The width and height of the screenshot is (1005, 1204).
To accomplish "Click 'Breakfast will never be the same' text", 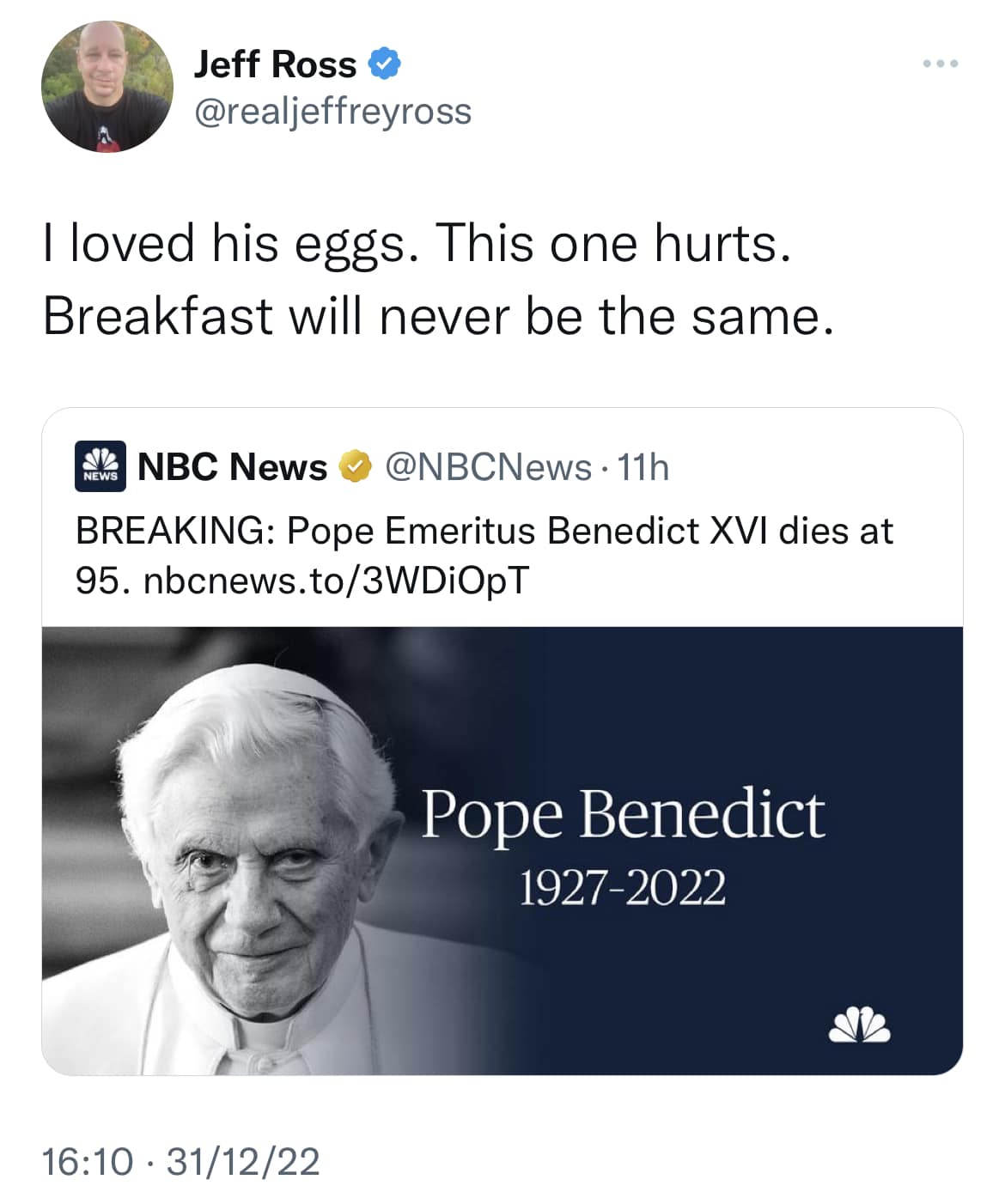I will click(x=438, y=316).
